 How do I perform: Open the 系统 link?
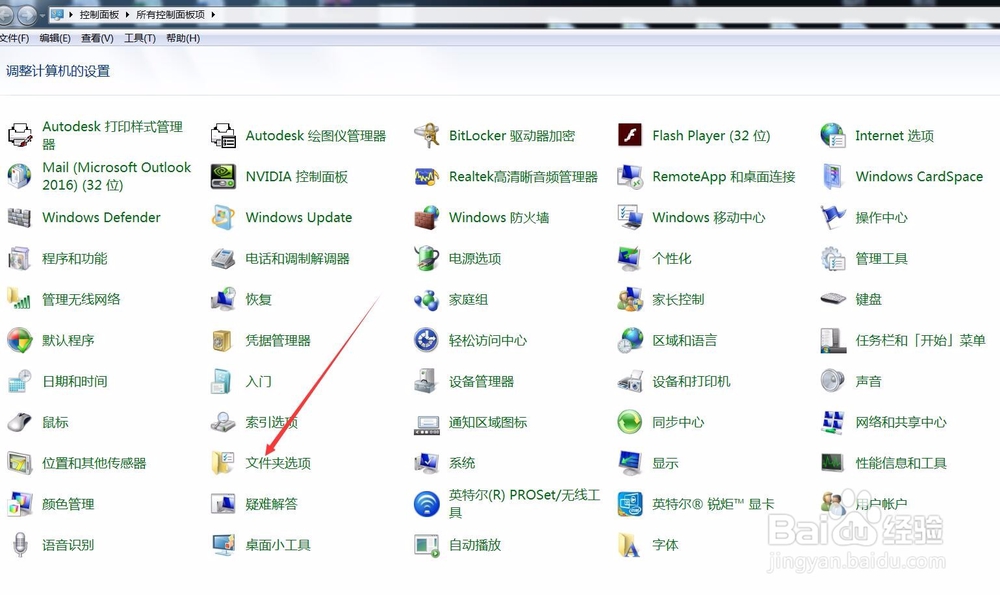coord(462,463)
